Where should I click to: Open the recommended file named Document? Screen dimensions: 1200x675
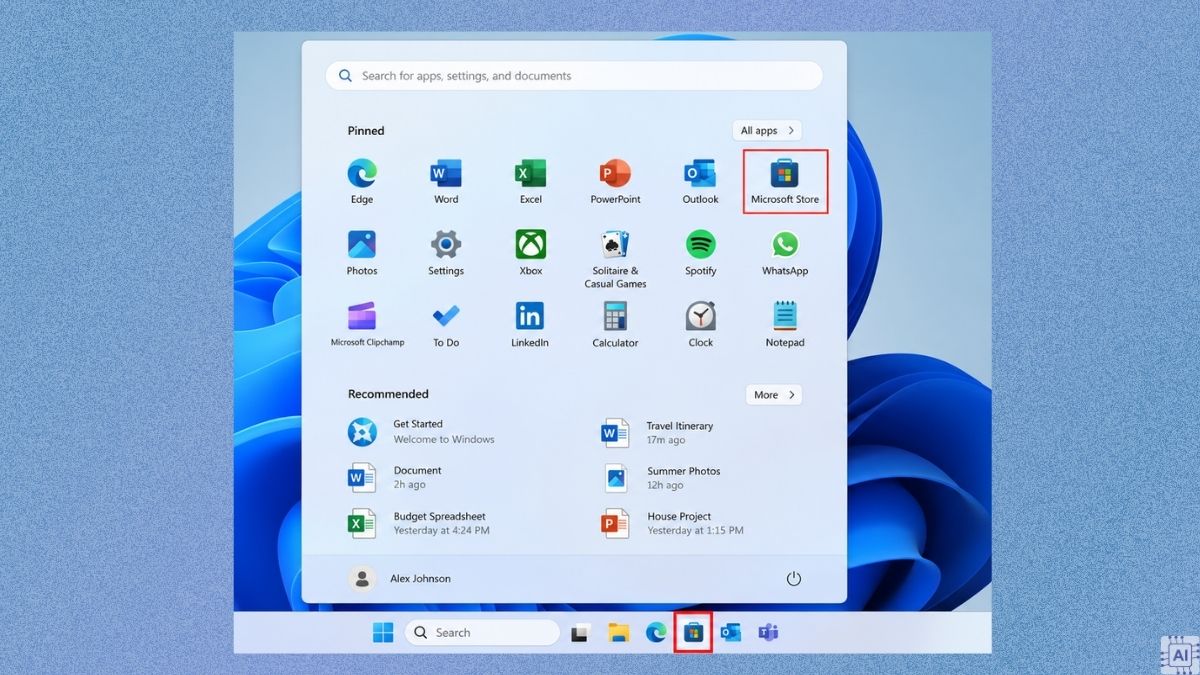(x=395, y=477)
